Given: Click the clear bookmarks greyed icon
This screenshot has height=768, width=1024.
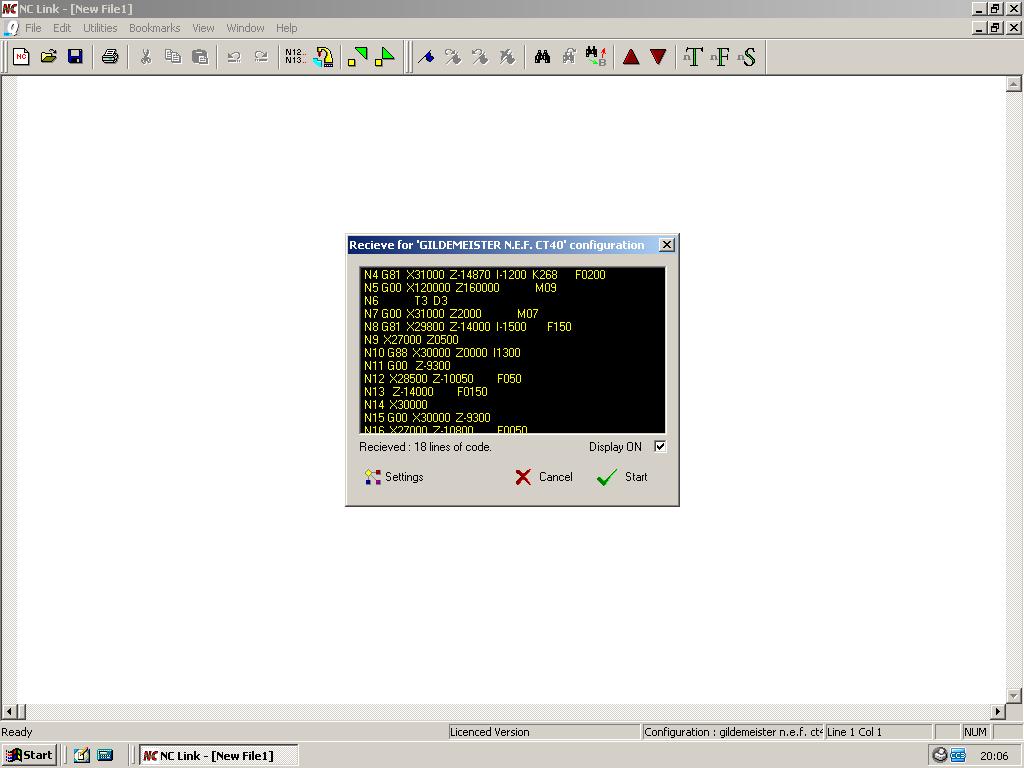Looking at the screenshot, I should tap(507, 57).
